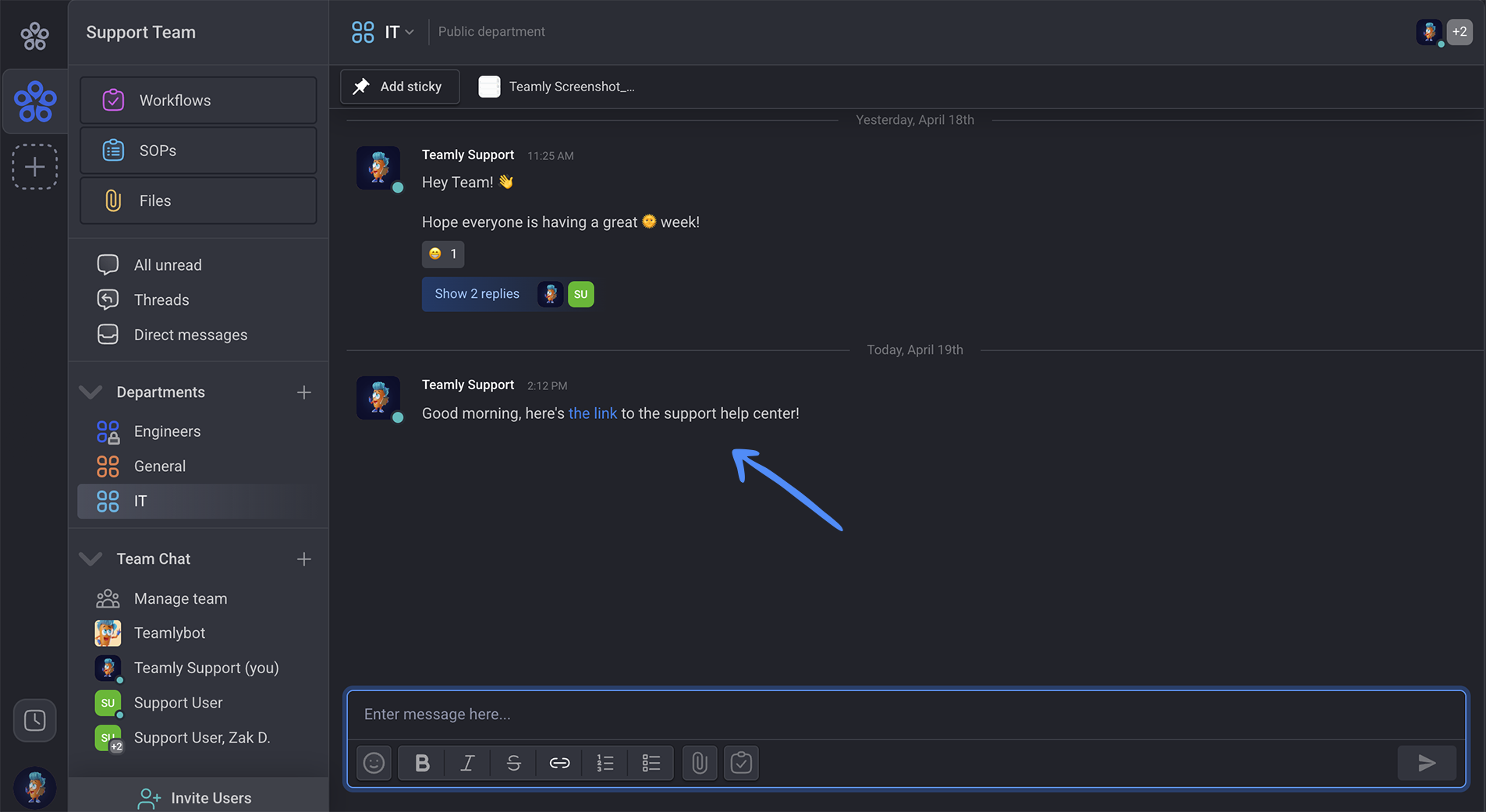Open the emoji picker in composer
Image resolution: width=1486 pixels, height=812 pixels.
[374, 763]
